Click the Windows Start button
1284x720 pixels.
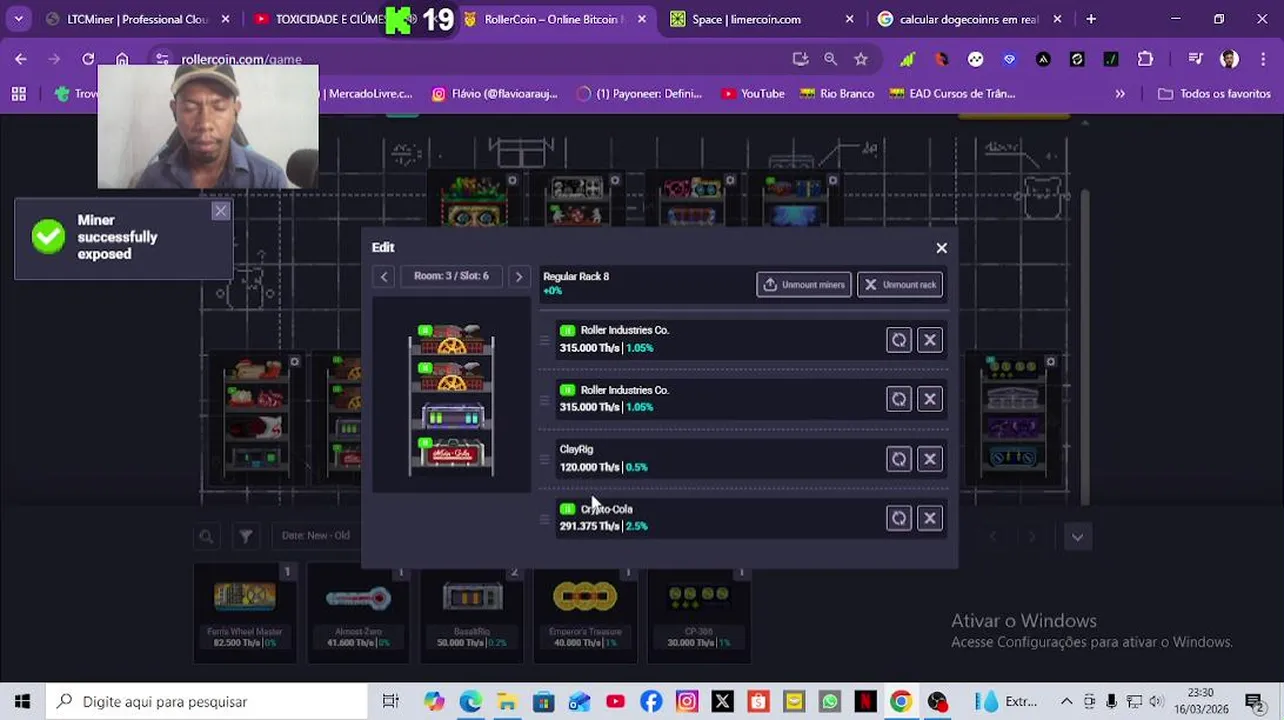(22, 702)
